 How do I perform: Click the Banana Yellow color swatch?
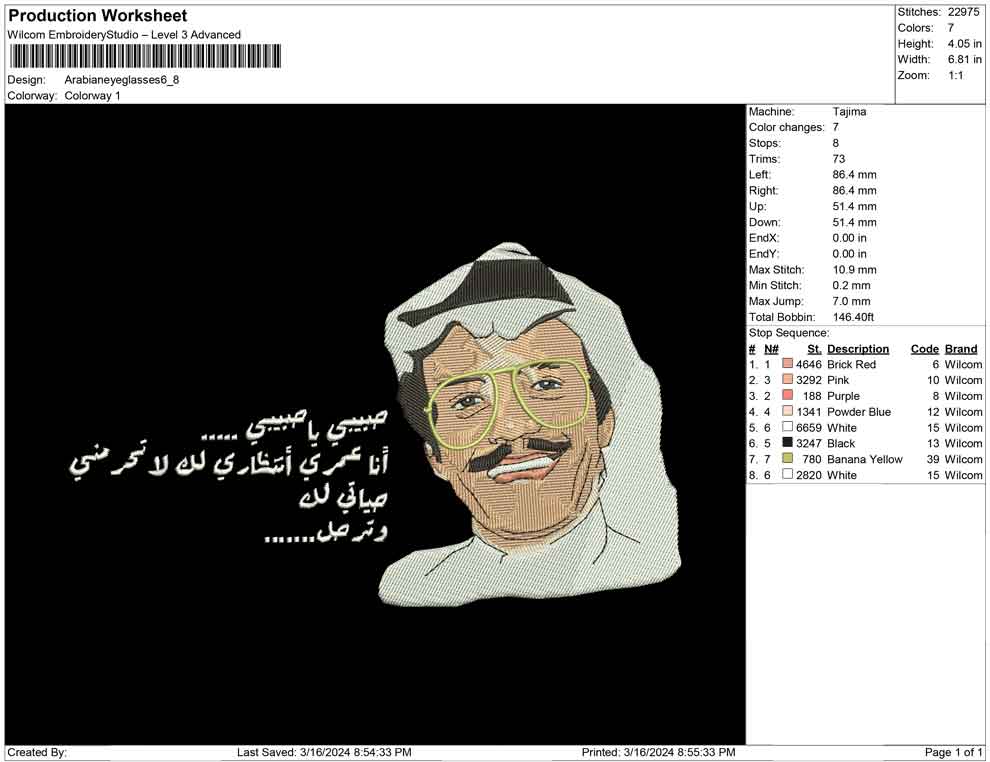(787, 460)
